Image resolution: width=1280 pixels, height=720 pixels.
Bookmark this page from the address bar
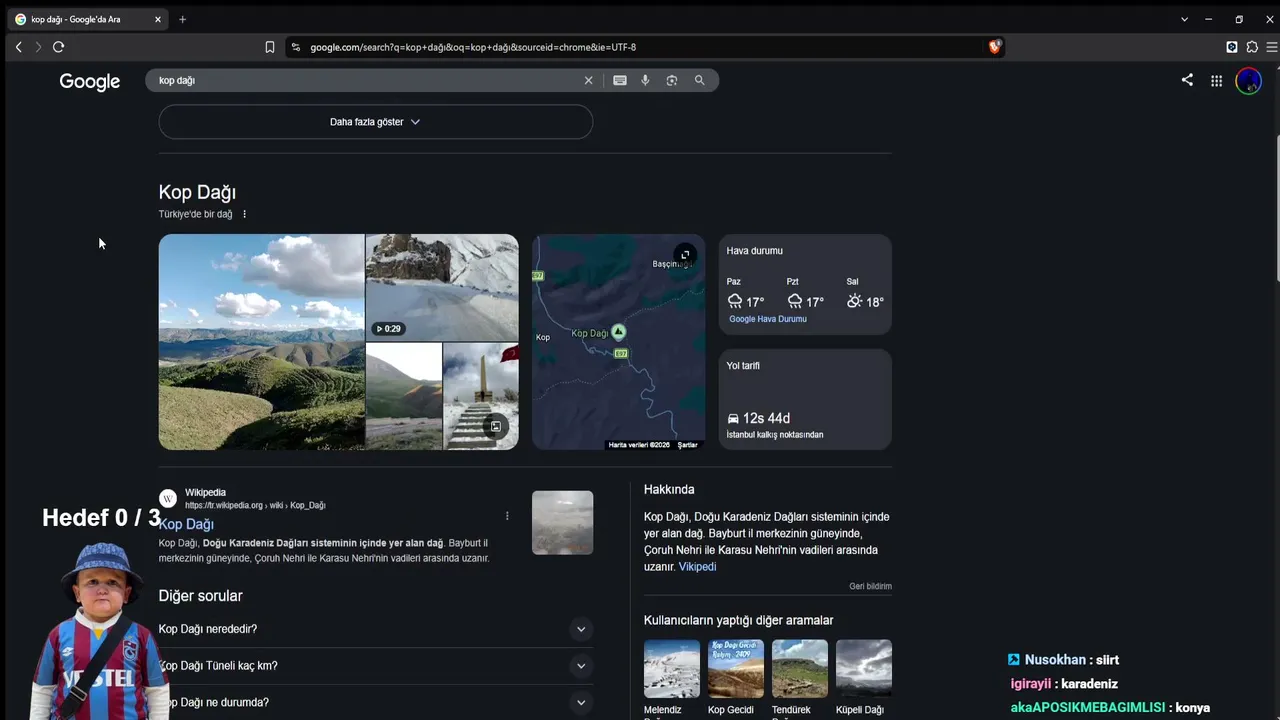point(269,47)
